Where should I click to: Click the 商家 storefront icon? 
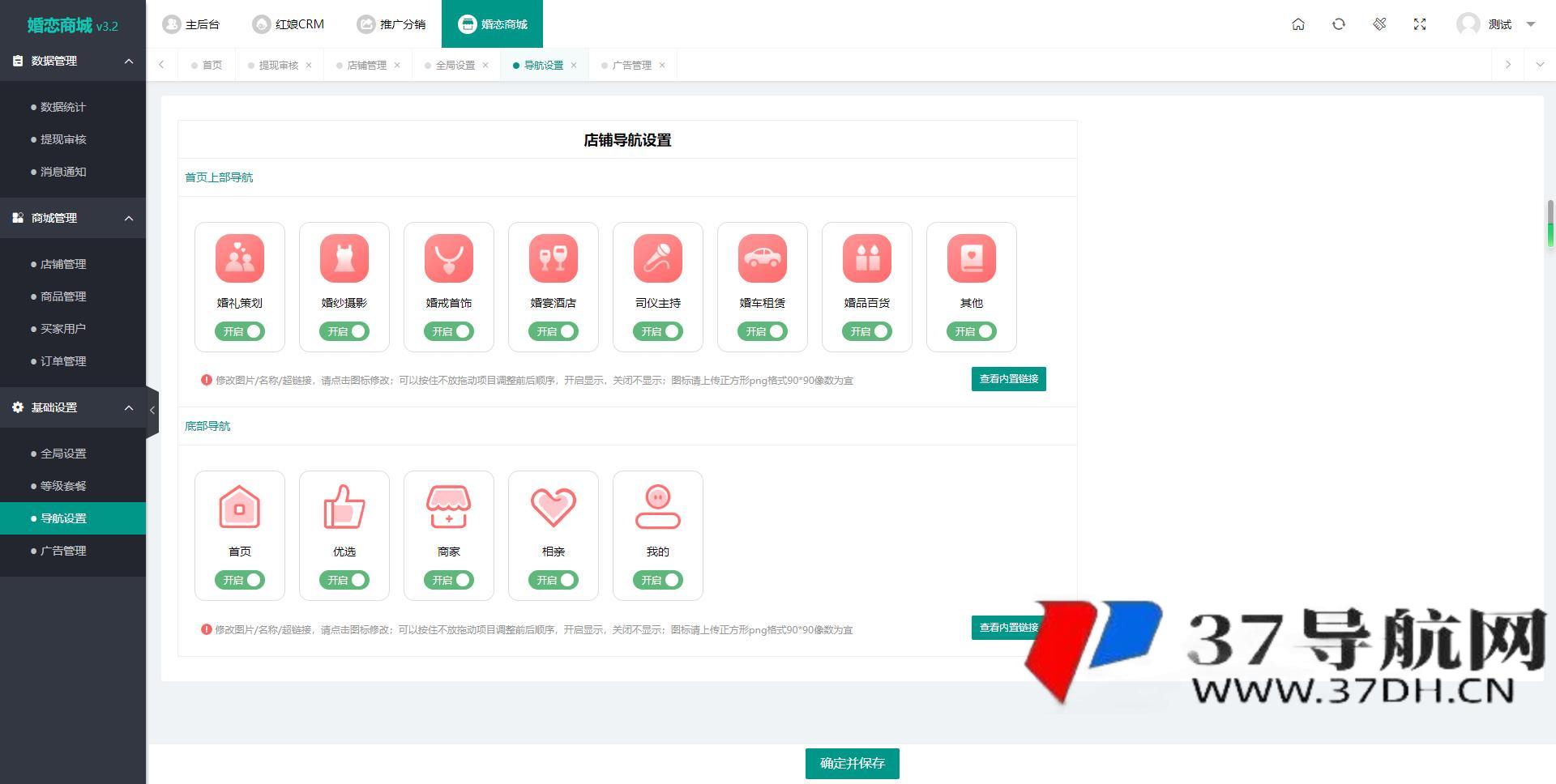(x=448, y=506)
